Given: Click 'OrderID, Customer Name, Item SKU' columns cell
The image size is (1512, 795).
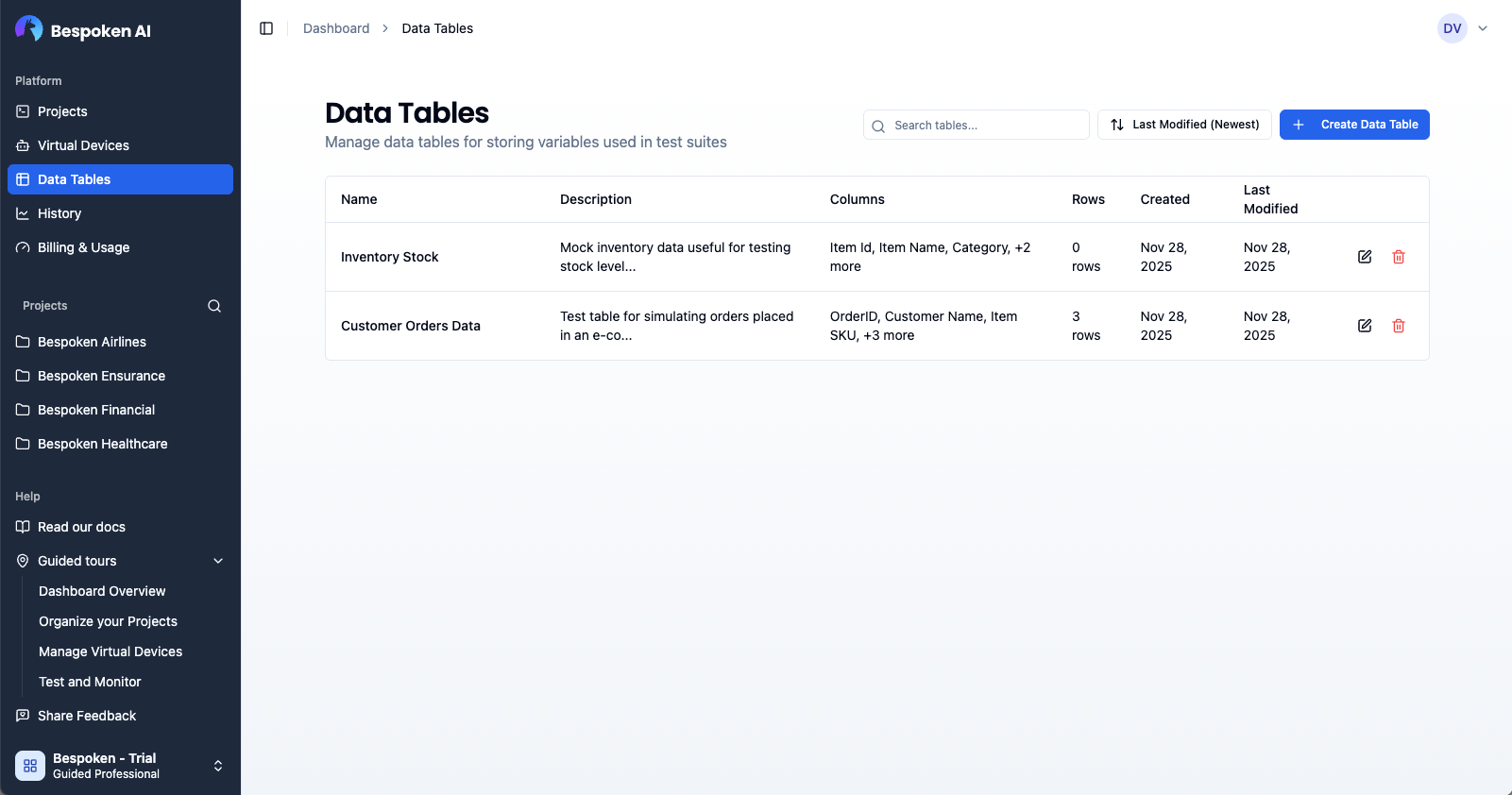Looking at the screenshot, I should (x=924, y=326).
